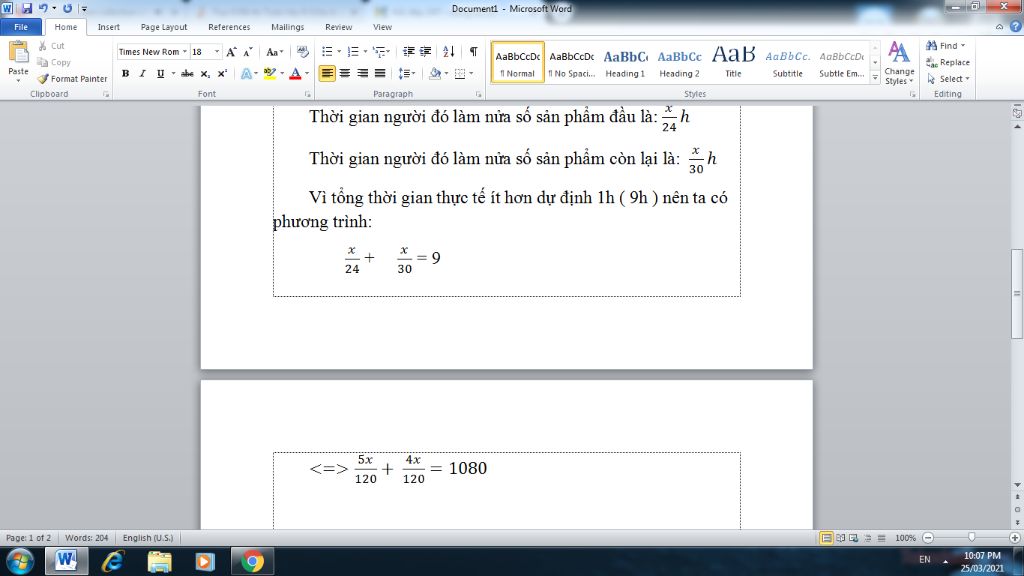
Task: Click the Bullets list icon
Action: point(327,52)
